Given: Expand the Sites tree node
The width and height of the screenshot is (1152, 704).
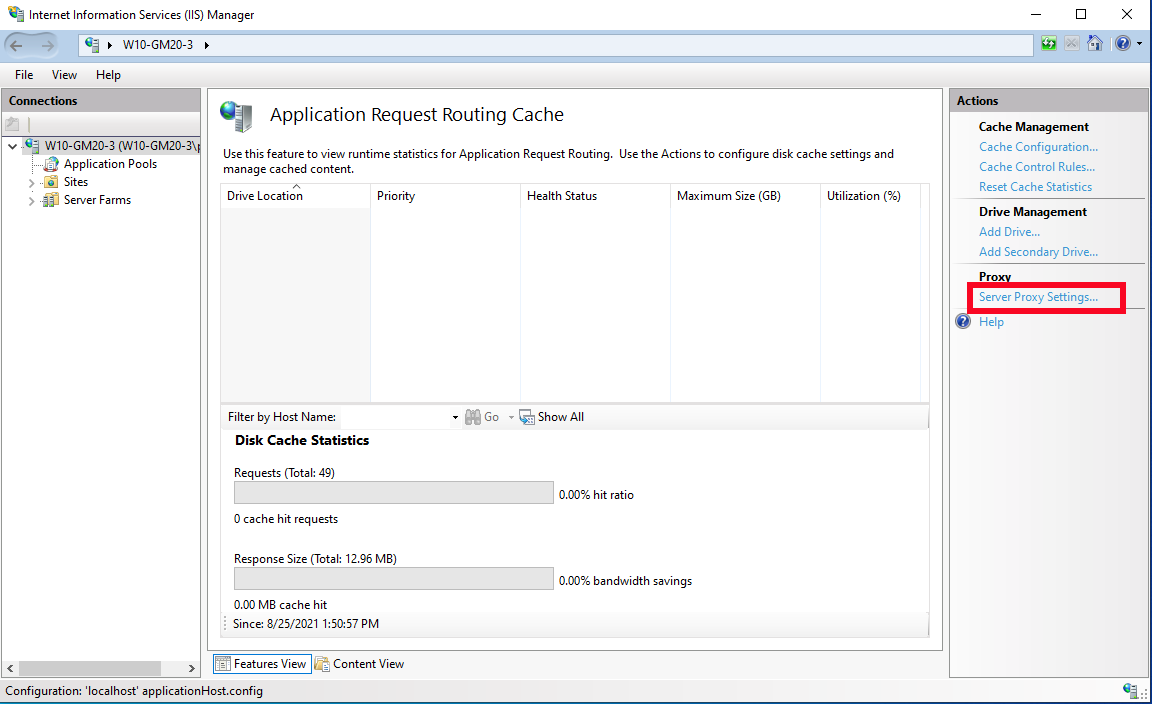Looking at the screenshot, I should click(x=31, y=182).
